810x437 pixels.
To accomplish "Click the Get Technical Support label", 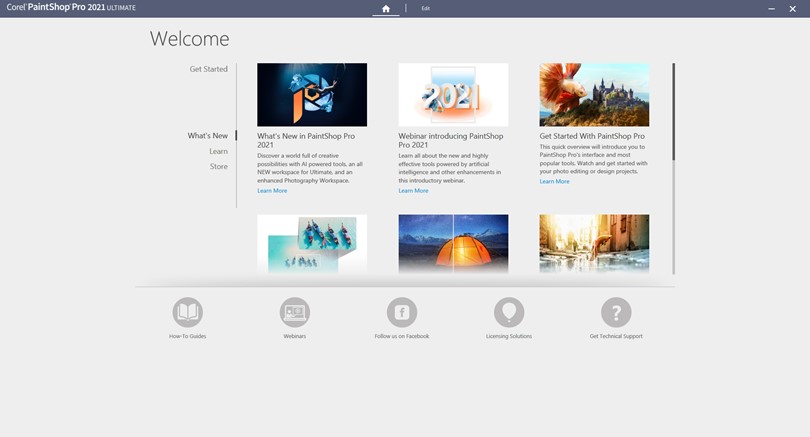I will pos(616,336).
